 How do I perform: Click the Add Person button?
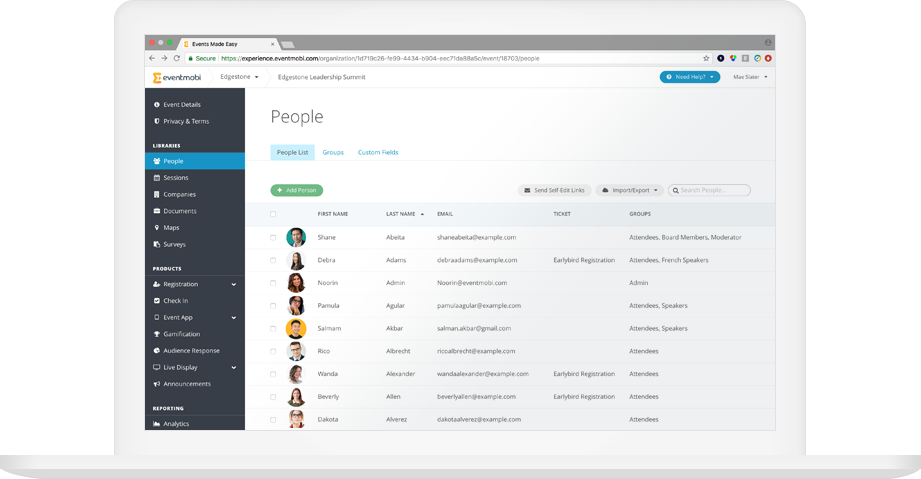coord(297,190)
